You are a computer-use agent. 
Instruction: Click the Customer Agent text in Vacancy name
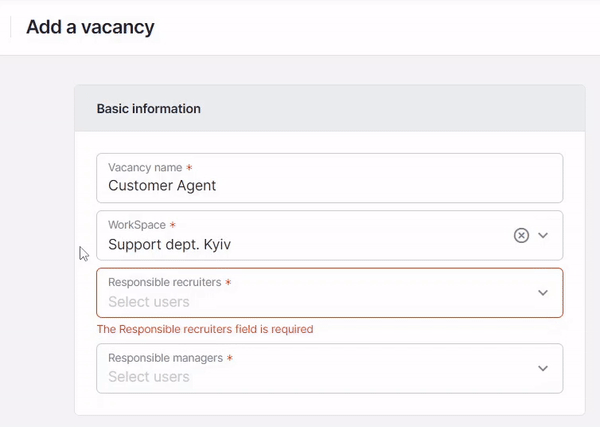[162, 186]
